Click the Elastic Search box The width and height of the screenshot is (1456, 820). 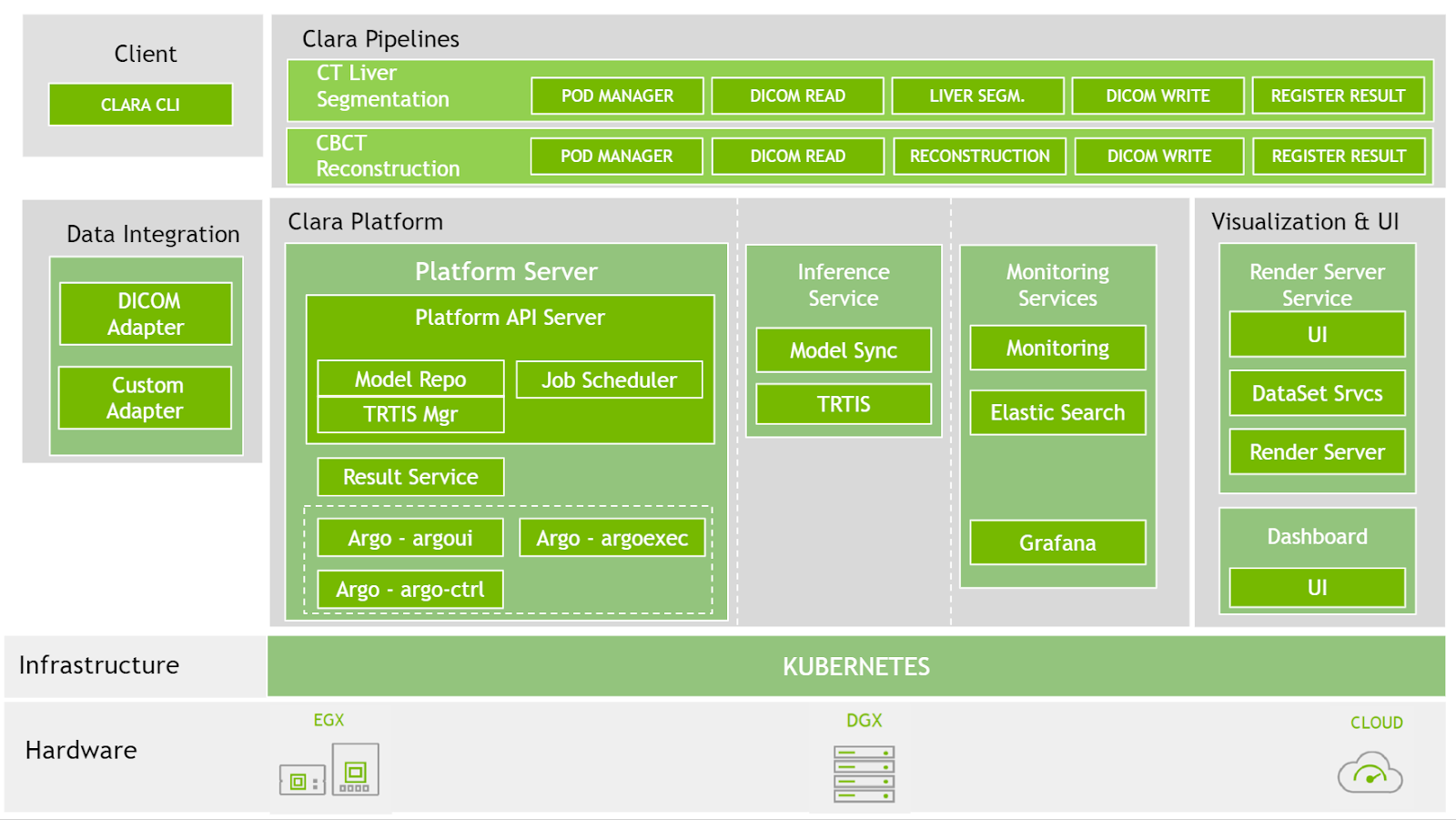pos(1057,412)
